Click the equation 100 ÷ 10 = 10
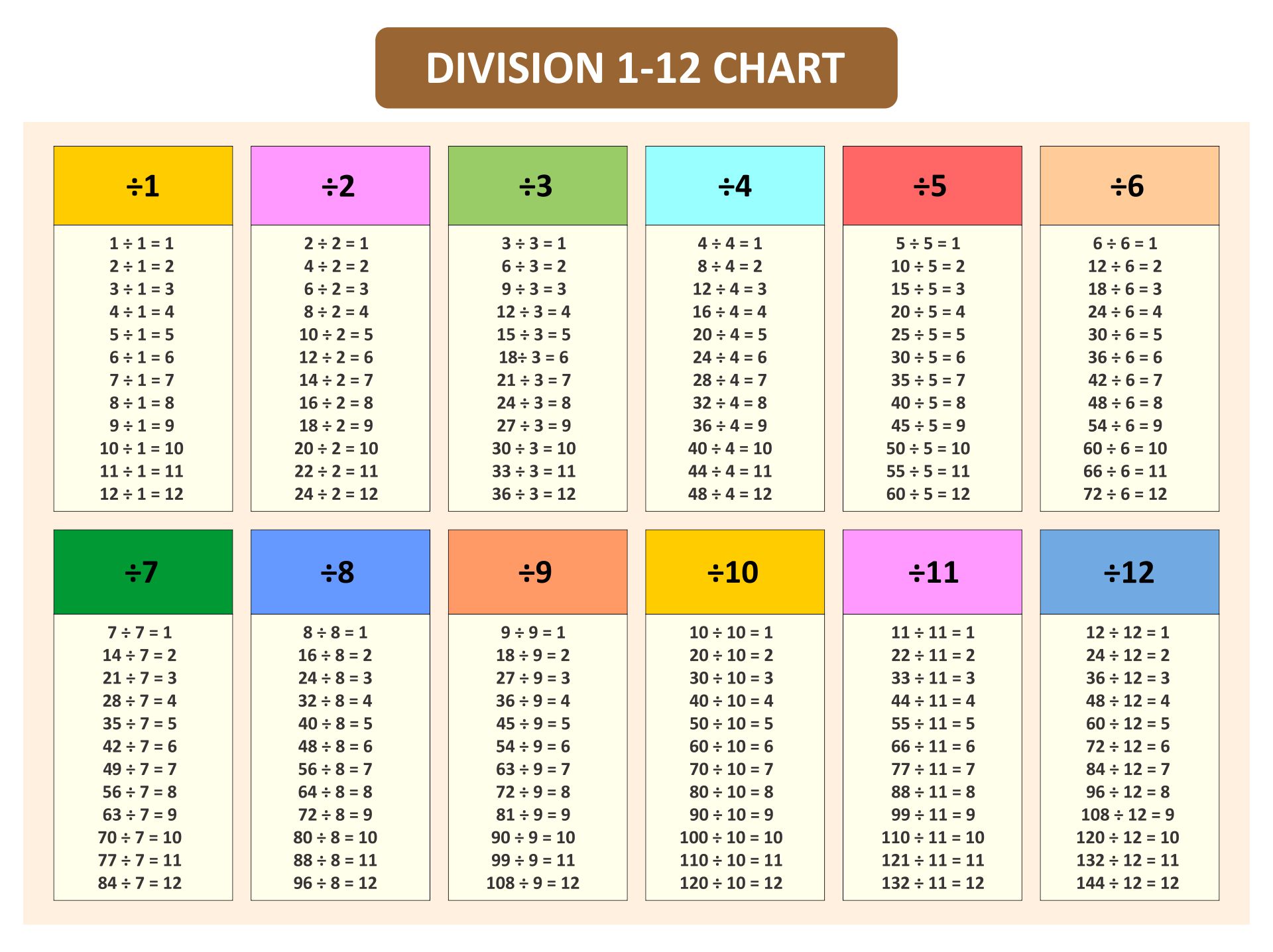The width and height of the screenshot is (1273, 952). (731, 837)
